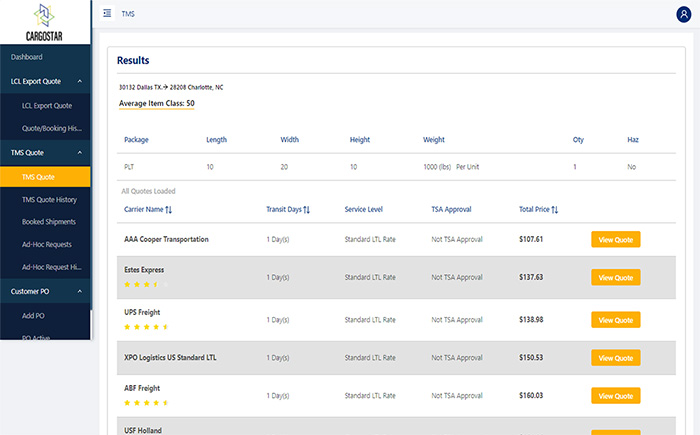Click the Haz value No

[631, 167]
